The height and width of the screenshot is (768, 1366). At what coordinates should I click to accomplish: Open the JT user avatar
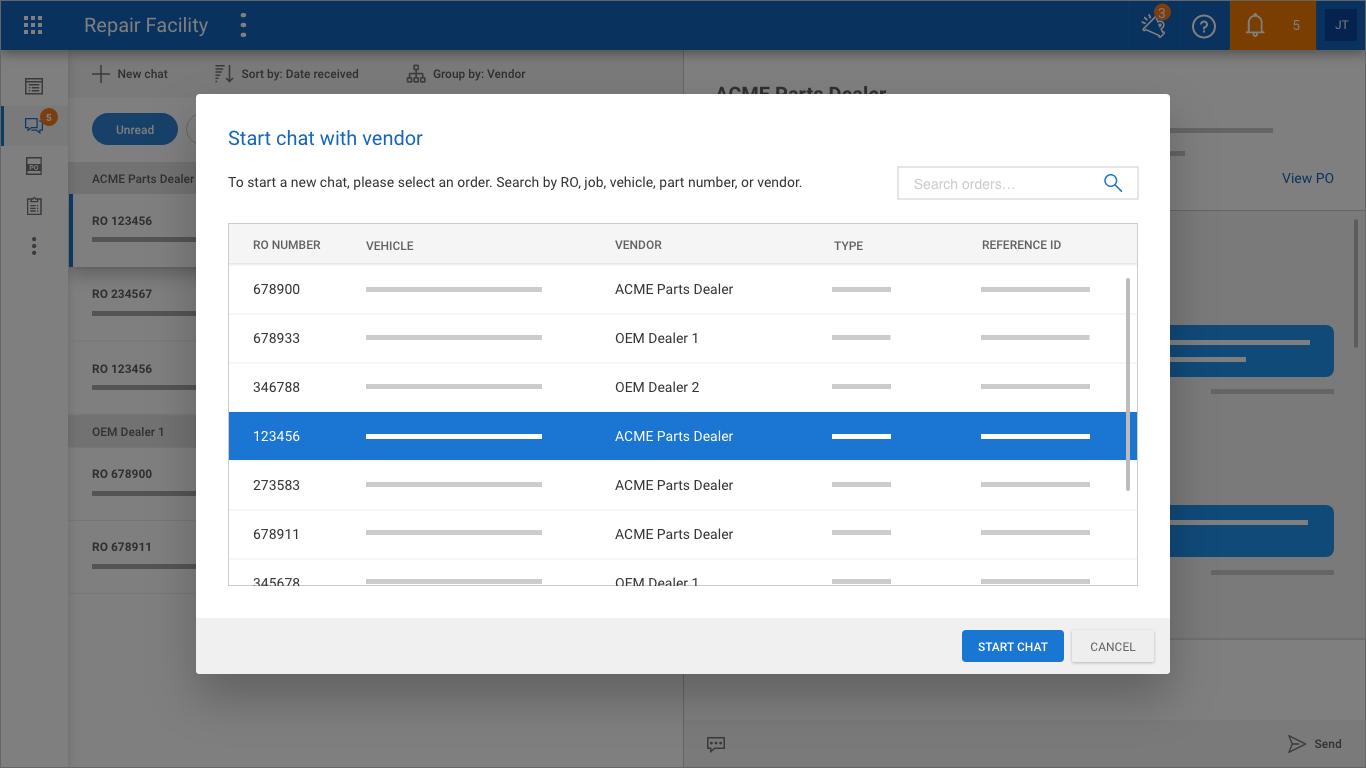[x=1341, y=25]
